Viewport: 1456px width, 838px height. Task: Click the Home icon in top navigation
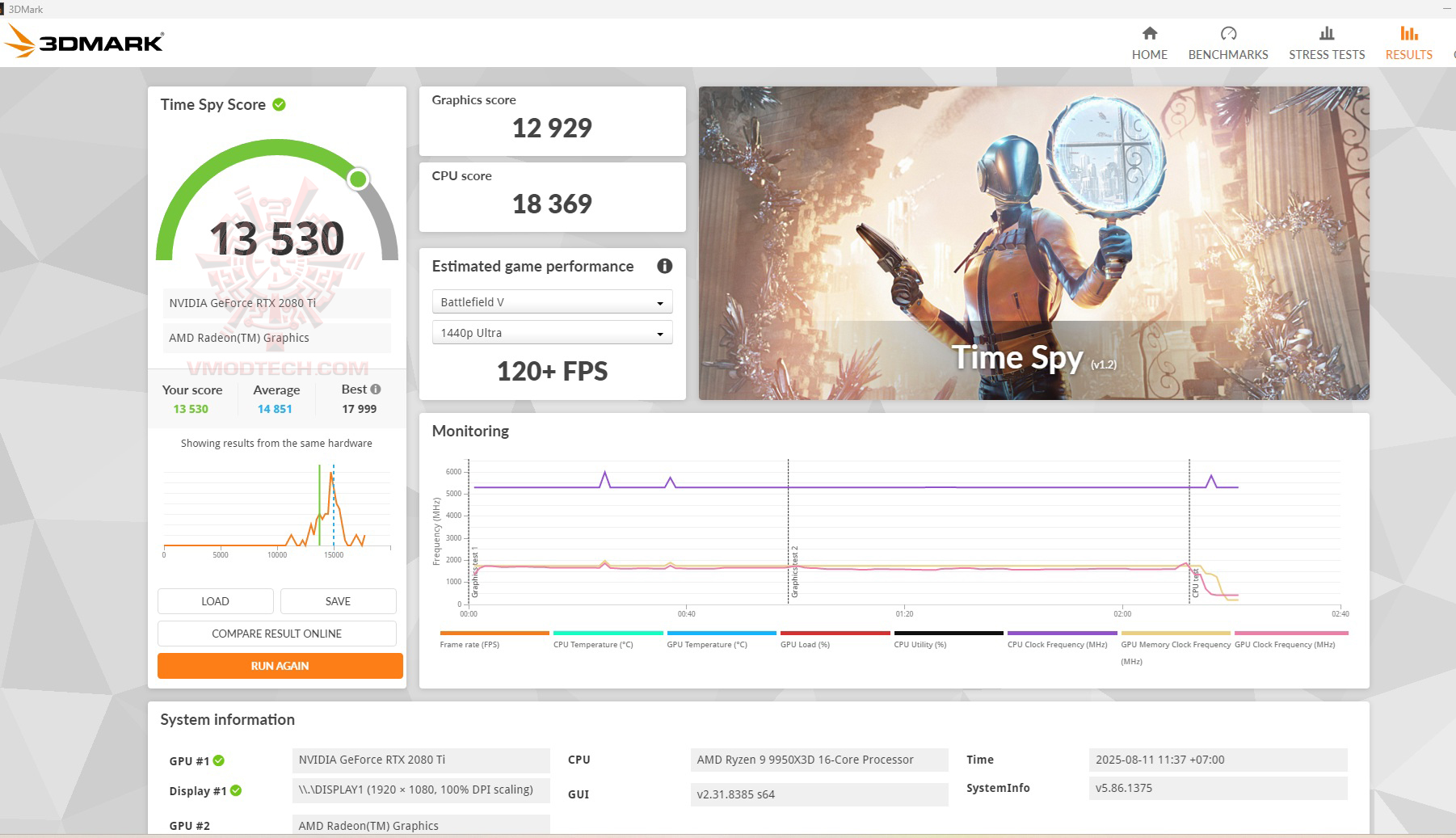(1149, 34)
